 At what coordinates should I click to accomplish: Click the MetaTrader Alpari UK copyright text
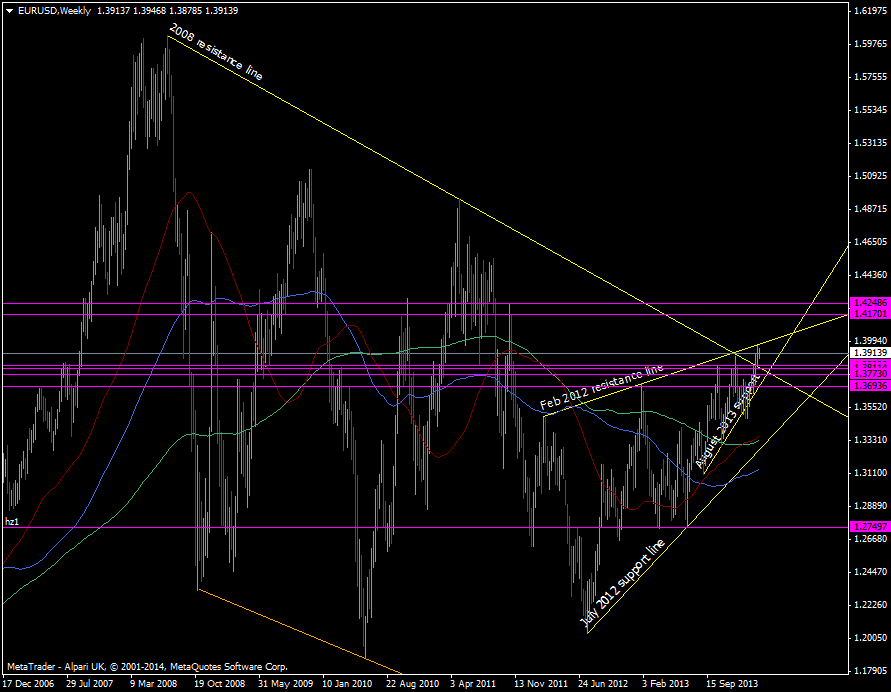coord(147,665)
